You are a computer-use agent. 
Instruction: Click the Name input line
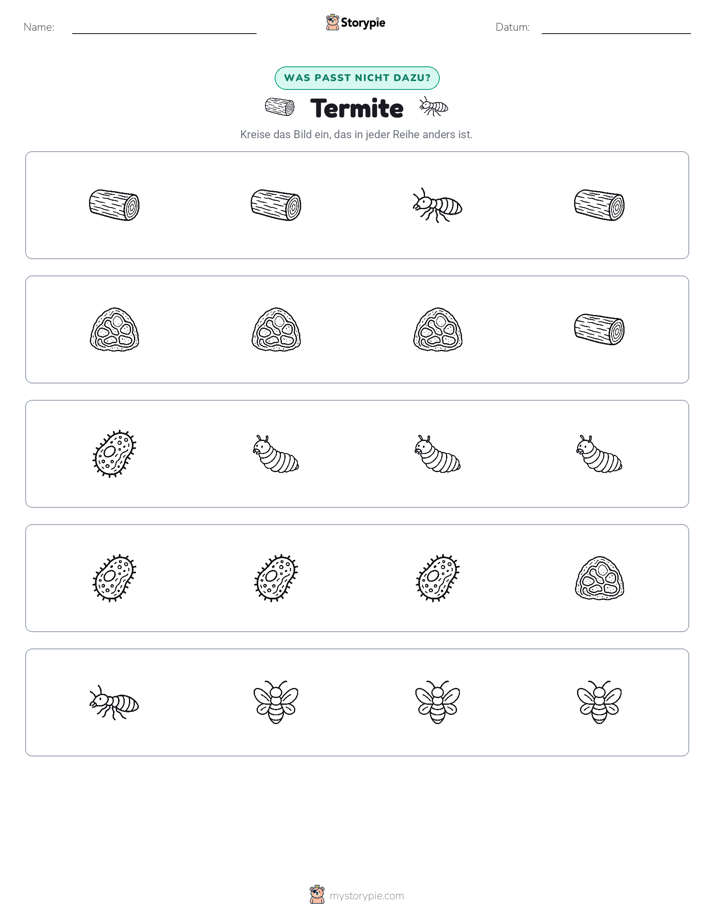tap(164, 28)
